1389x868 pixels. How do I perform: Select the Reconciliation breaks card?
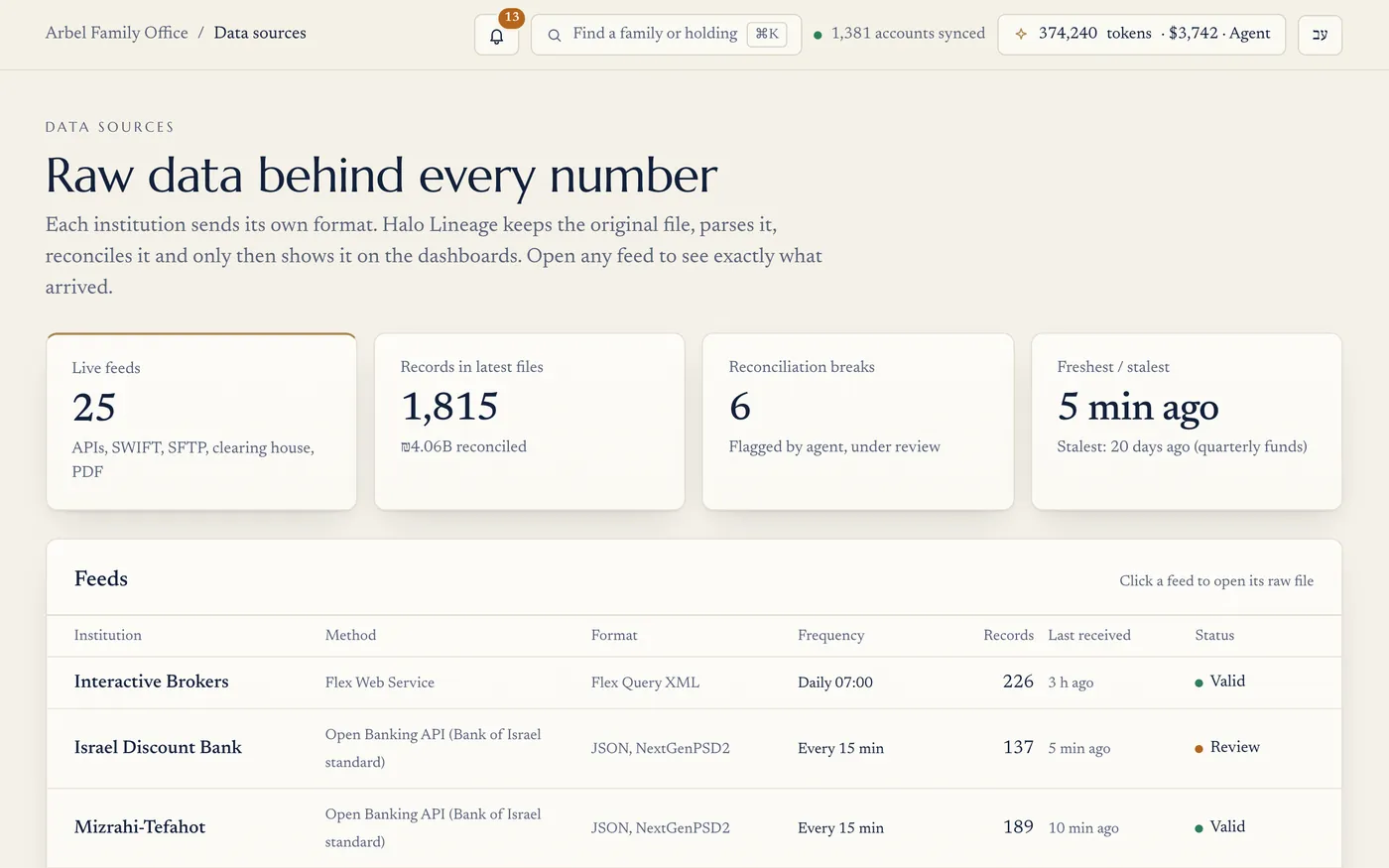coord(858,422)
